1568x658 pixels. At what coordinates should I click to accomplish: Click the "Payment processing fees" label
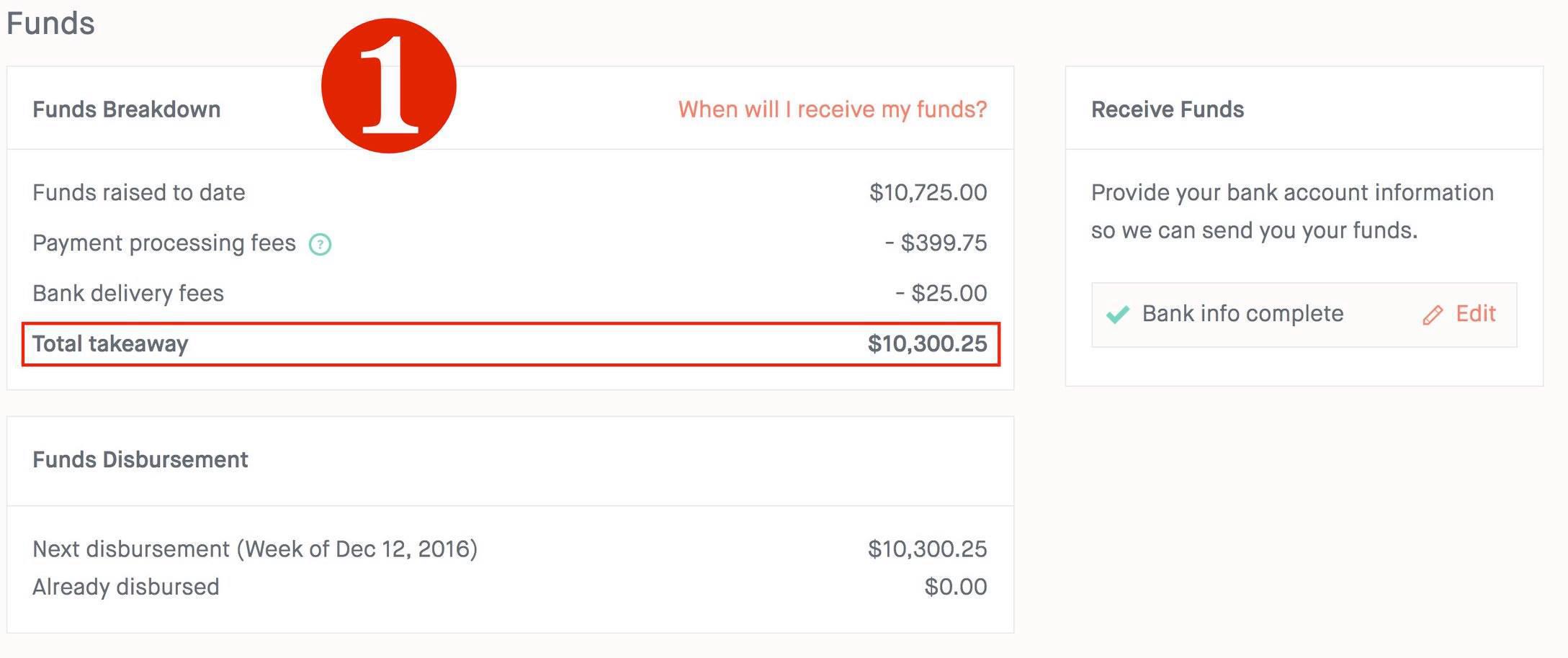164,243
